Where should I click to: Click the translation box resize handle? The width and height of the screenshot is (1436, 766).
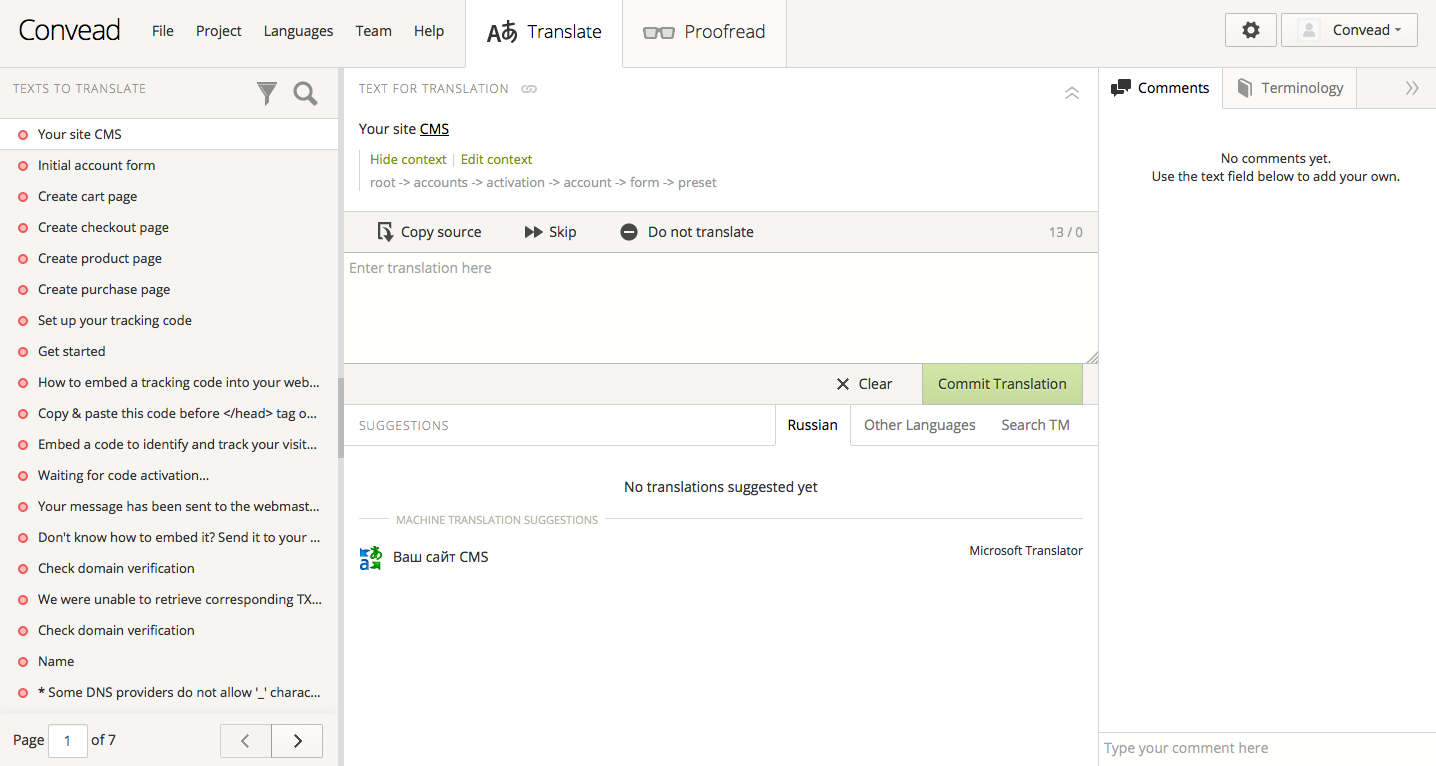pyautogui.click(x=1091, y=357)
